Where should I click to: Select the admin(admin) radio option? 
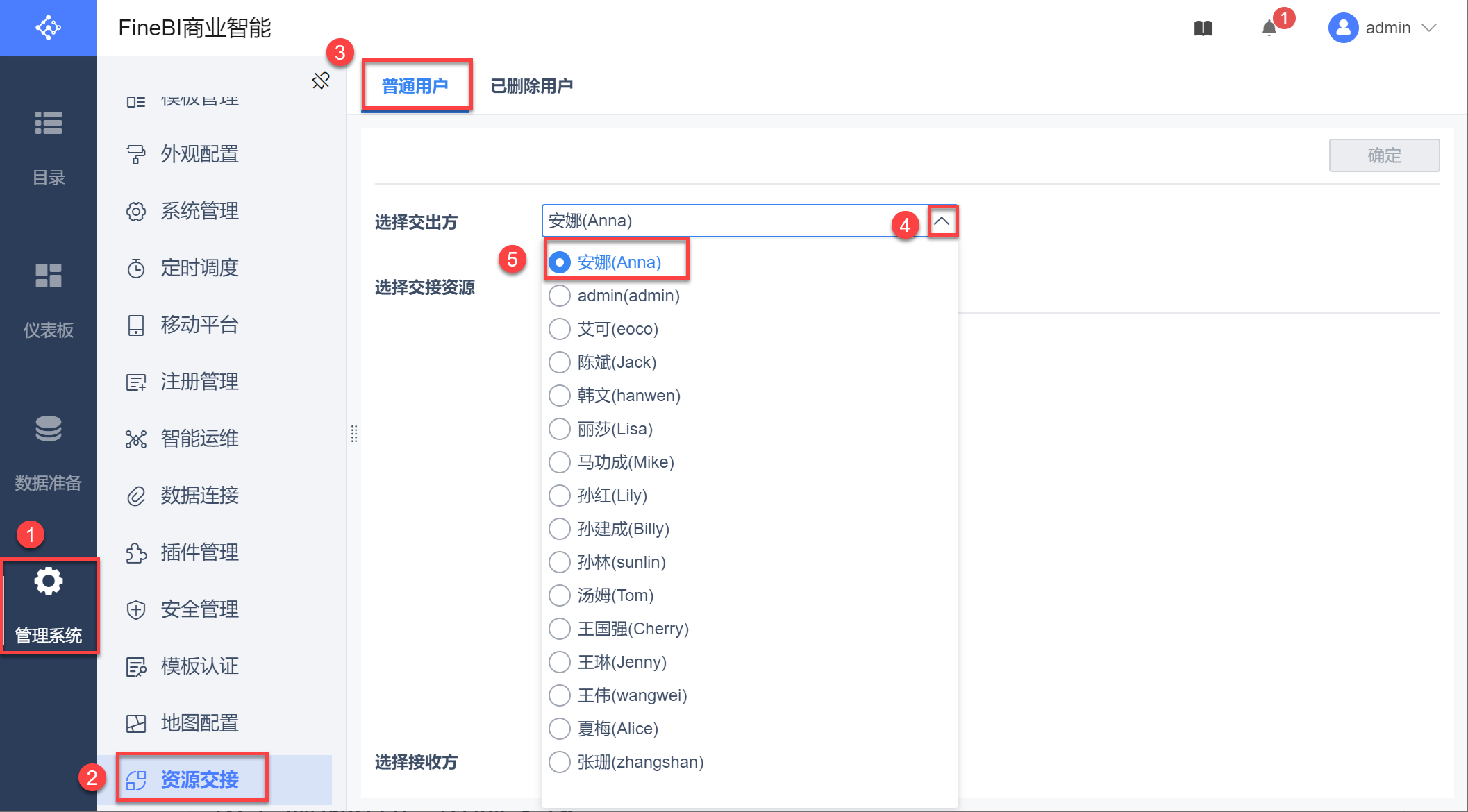(x=560, y=296)
